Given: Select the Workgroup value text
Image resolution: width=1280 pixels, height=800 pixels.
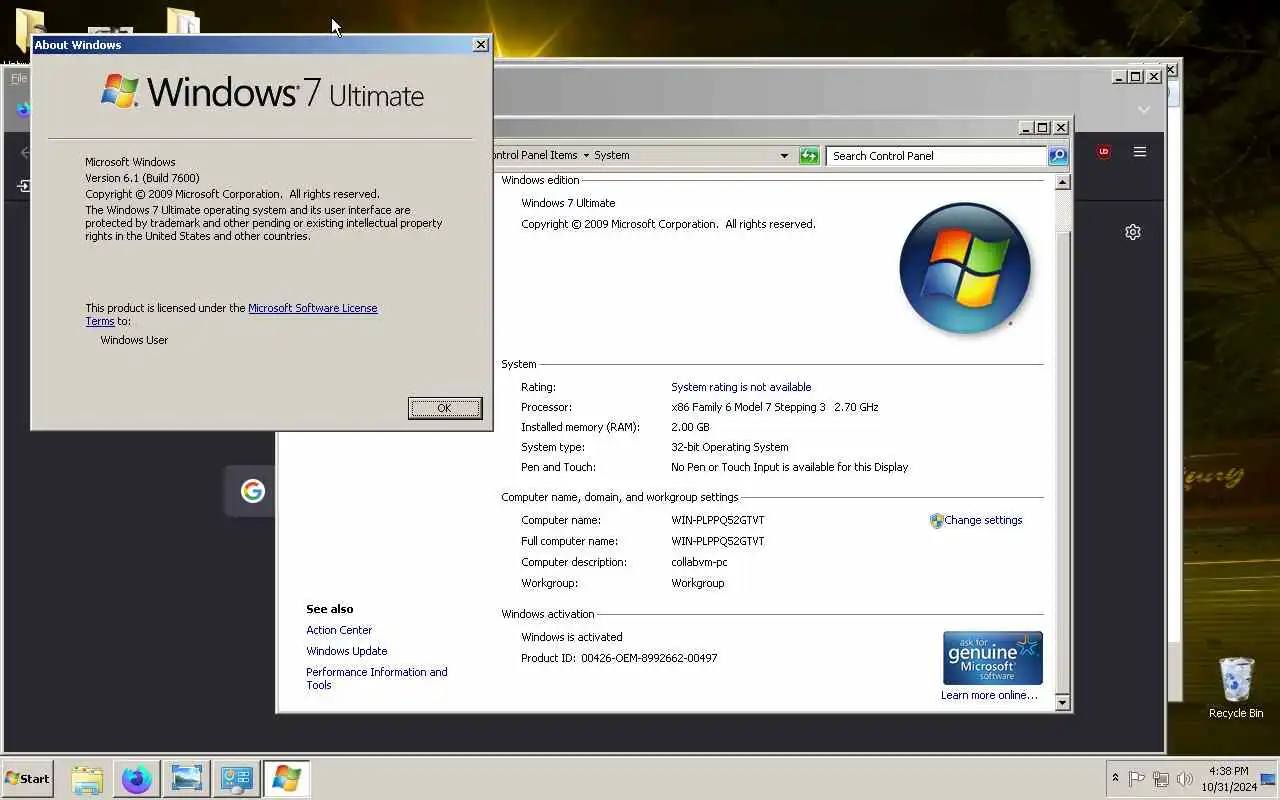Looking at the screenshot, I should pos(698,583).
